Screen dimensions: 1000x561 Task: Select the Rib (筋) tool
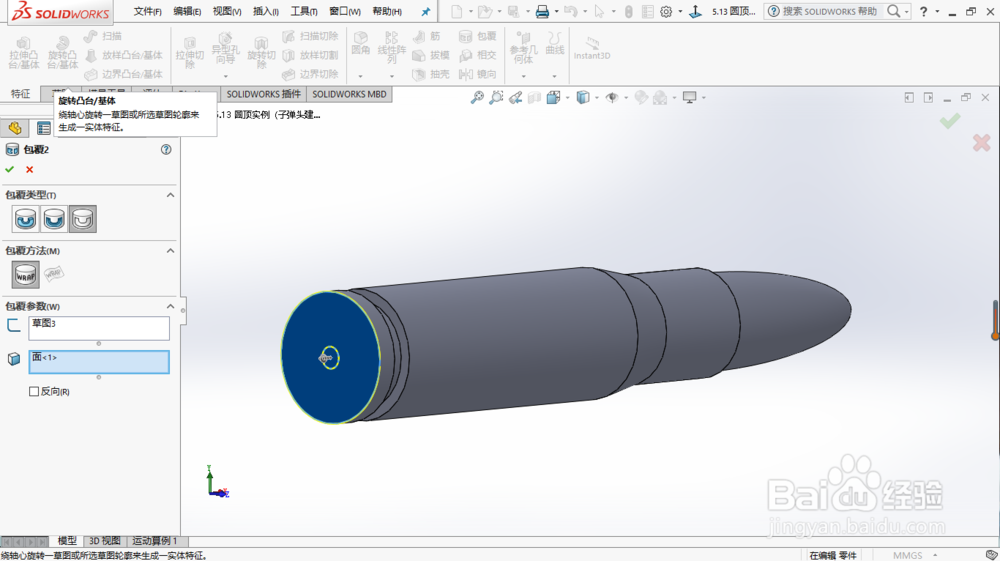click(x=427, y=36)
